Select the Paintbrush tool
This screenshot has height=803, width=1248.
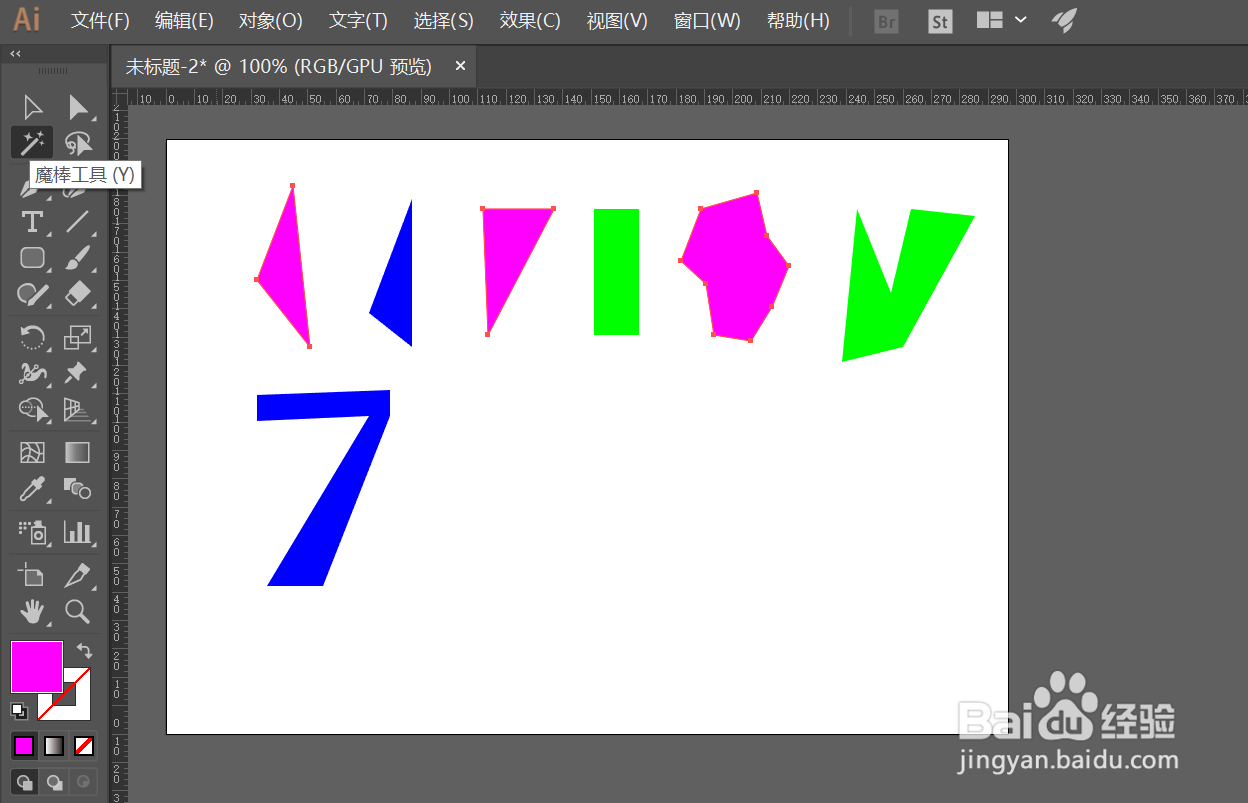(x=78, y=258)
